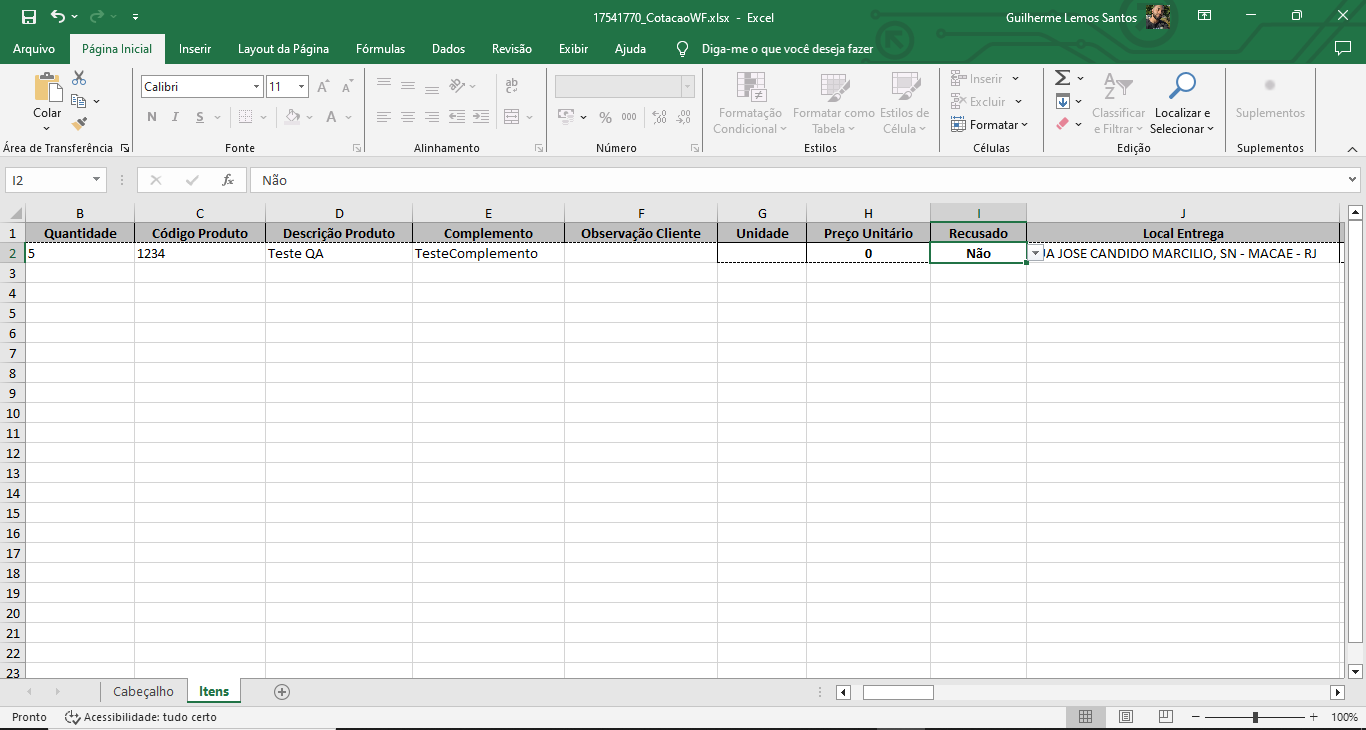
Task: Open the Calibri font name dropdown
Action: pyautogui.click(x=256, y=87)
